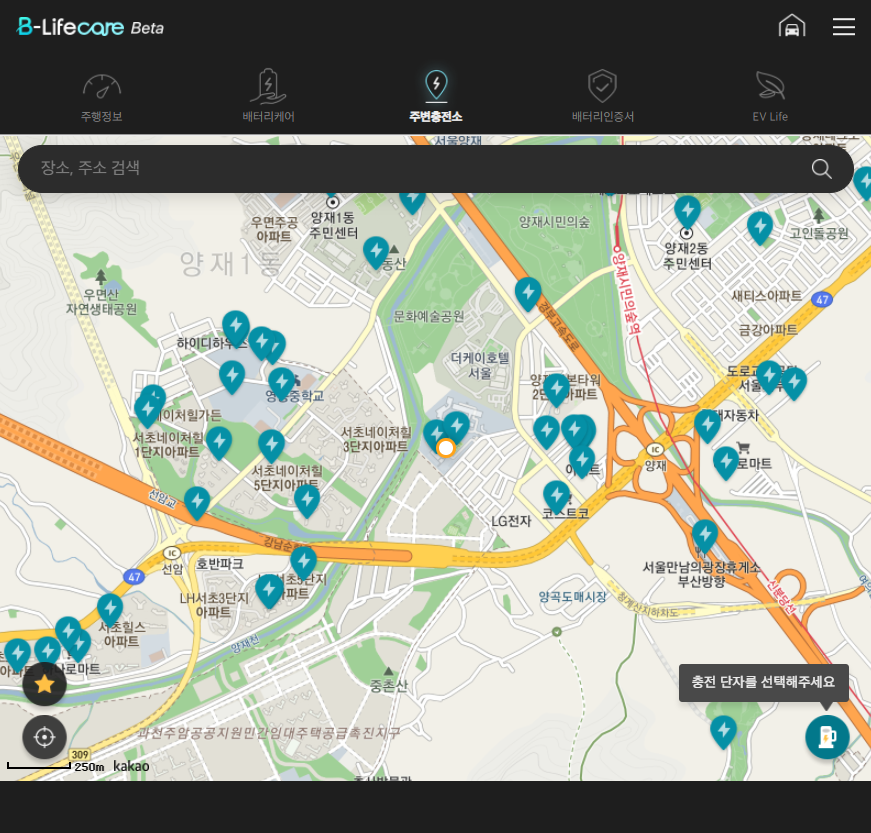The width and height of the screenshot is (871, 833).
Task: Open the B-Lifecare Beta logo home
Action: [90, 27]
